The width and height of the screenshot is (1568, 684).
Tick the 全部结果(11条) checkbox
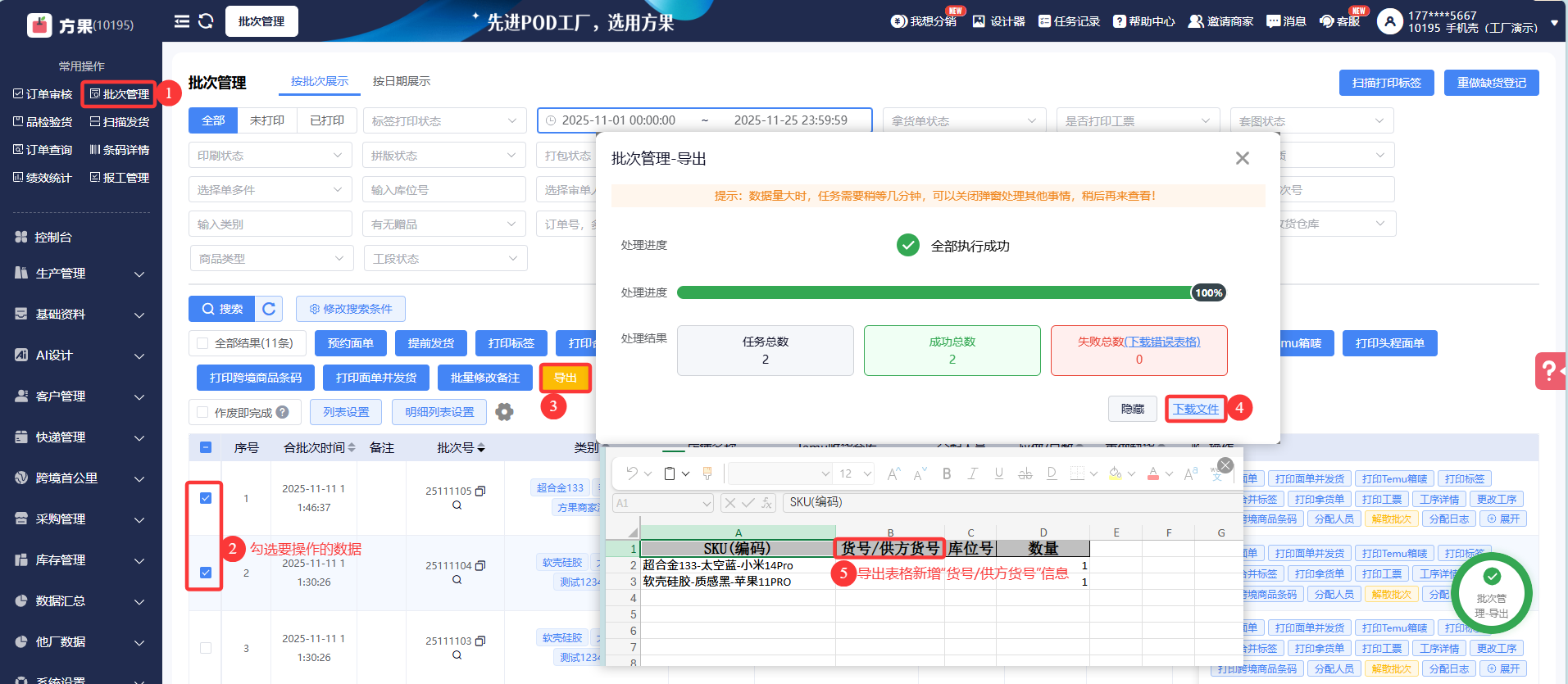coord(202,343)
